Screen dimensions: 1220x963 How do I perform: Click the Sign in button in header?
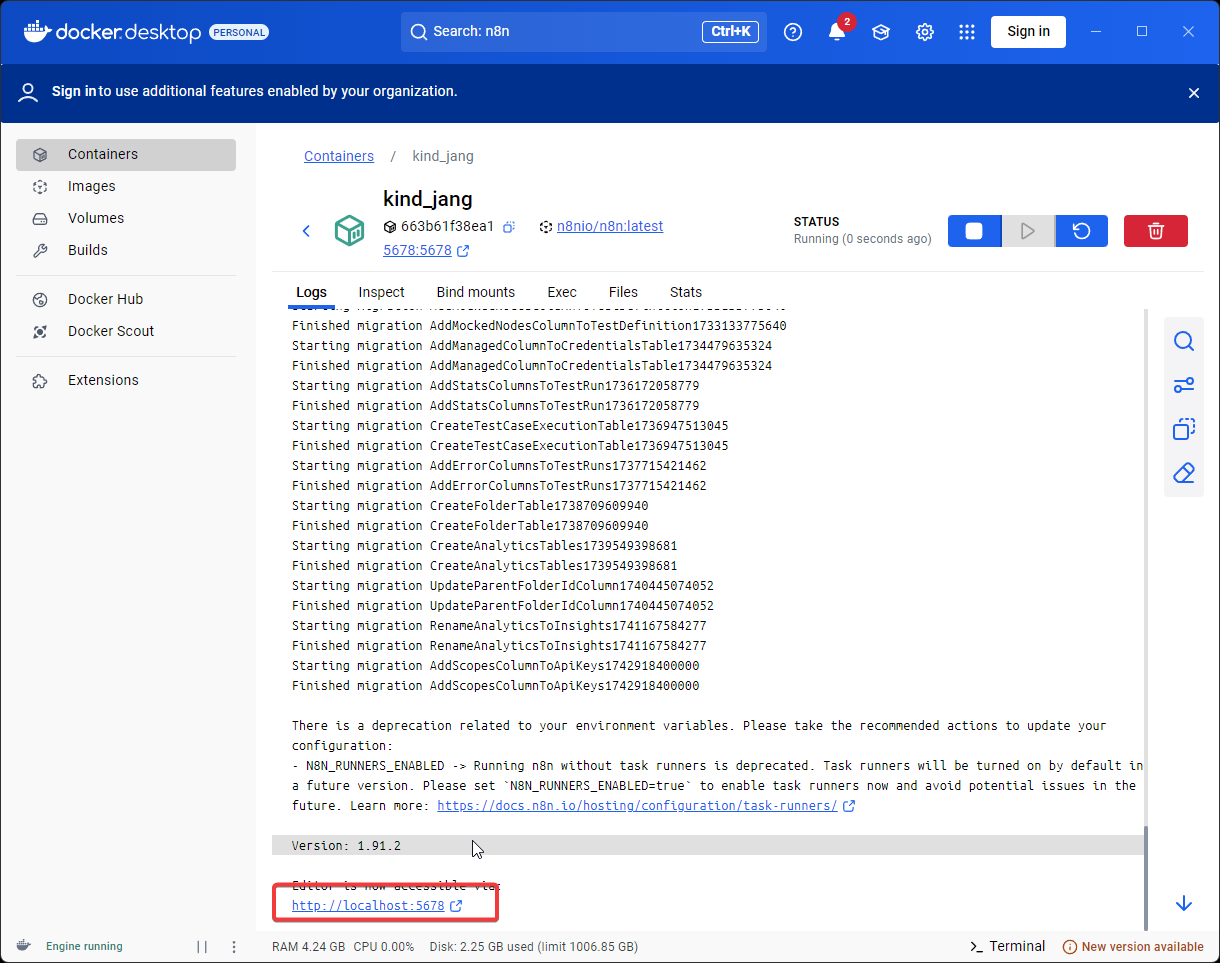point(1028,31)
